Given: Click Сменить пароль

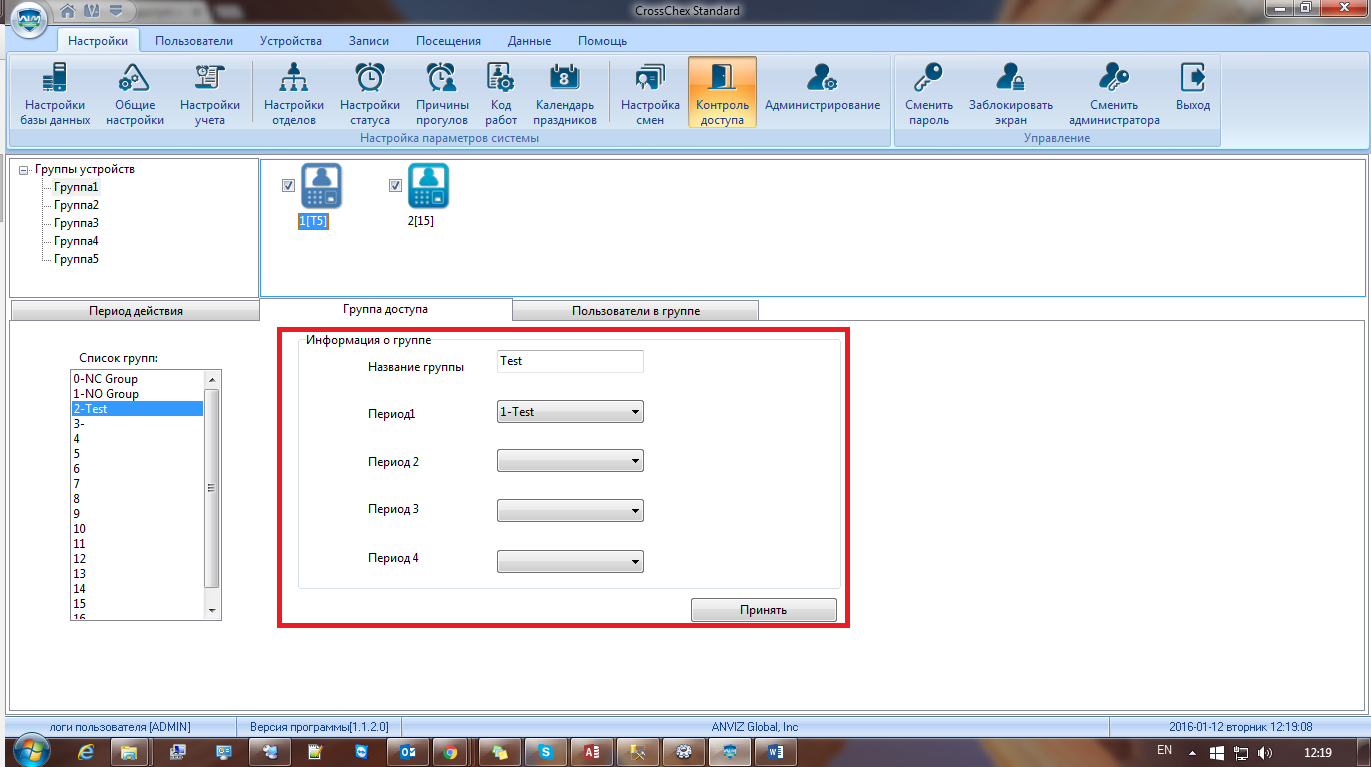Looking at the screenshot, I should click(929, 93).
